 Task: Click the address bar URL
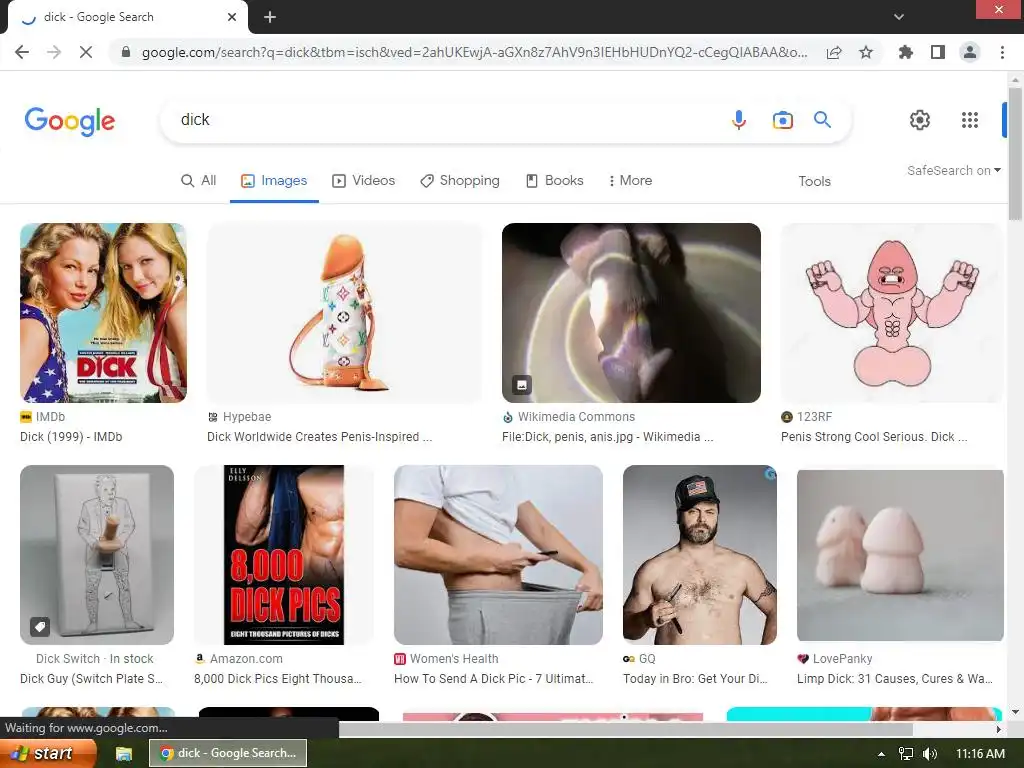pos(474,52)
